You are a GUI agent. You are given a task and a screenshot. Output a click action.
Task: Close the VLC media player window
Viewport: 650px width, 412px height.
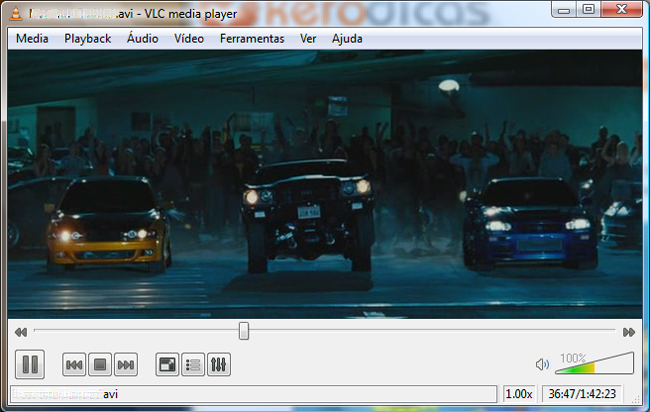tap(621, 10)
